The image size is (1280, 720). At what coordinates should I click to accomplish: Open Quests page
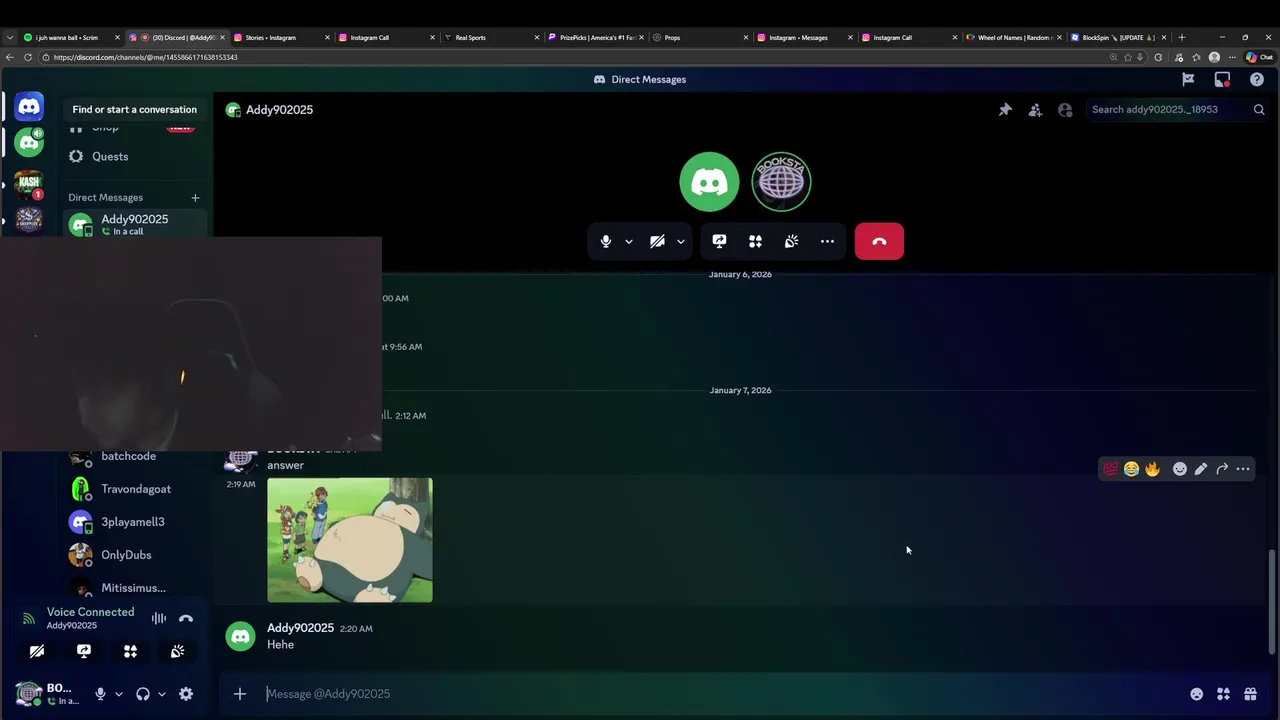[x=110, y=156]
